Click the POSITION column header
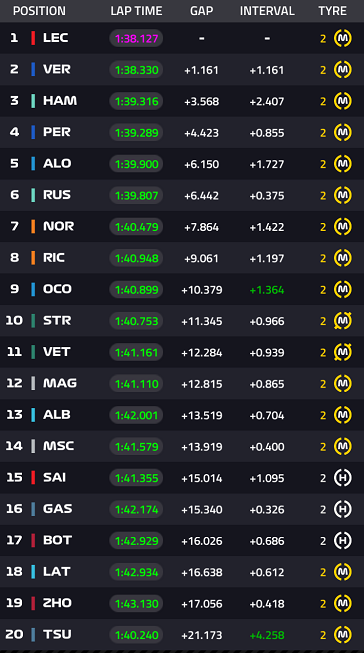Image resolution: width=364 pixels, height=653 pixels. [39, 11]
